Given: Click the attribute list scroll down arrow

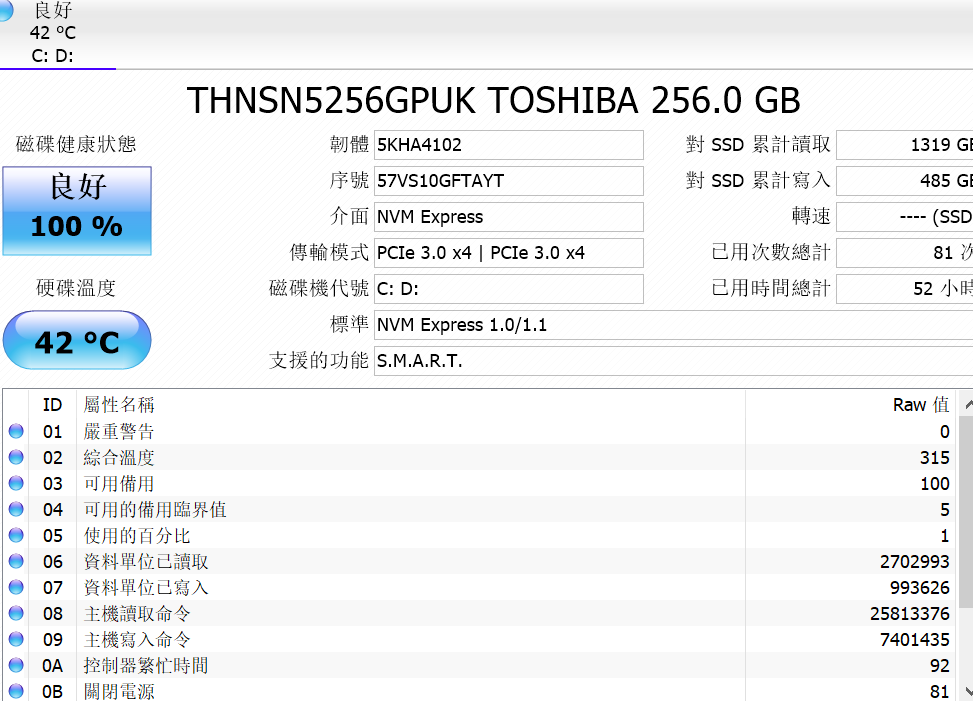Looking at the screenshot, I should click(x=967, y=690).
